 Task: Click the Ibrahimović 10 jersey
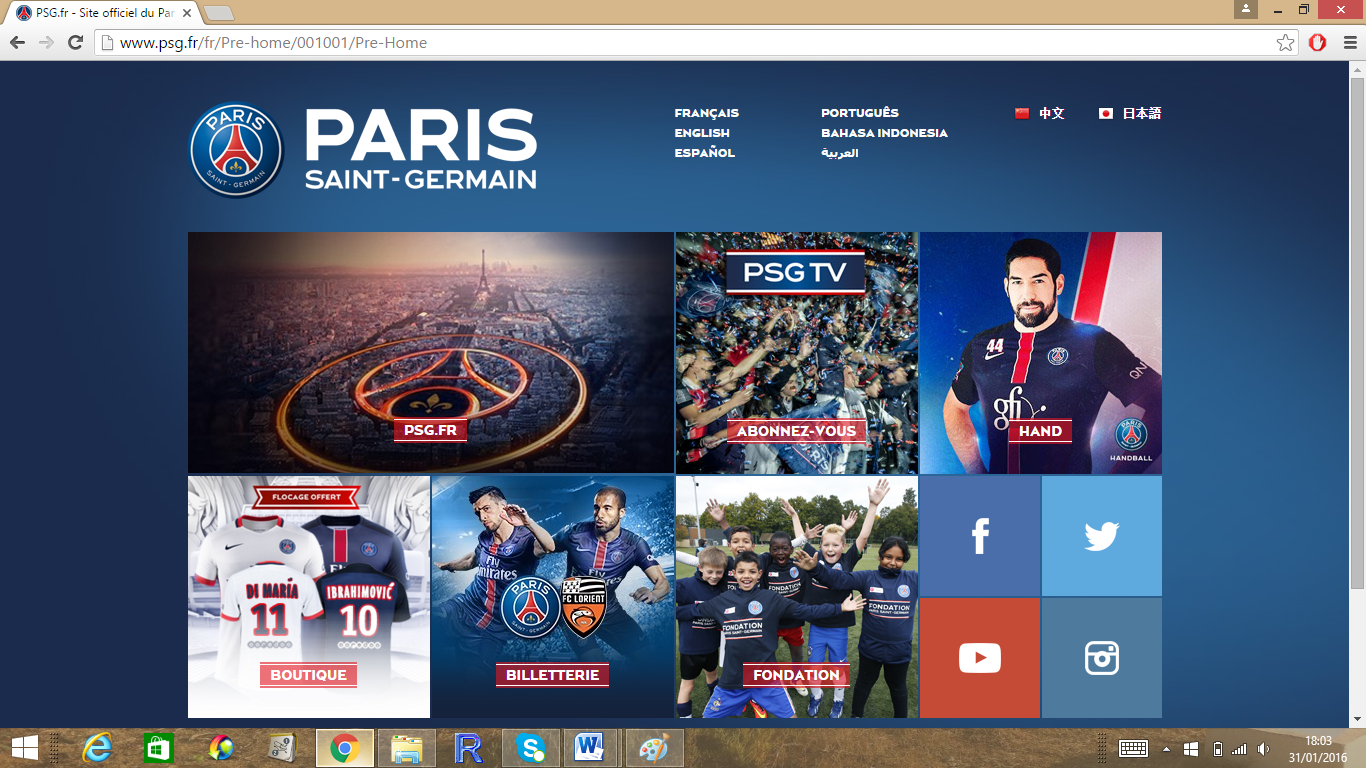tap(359, 614)
